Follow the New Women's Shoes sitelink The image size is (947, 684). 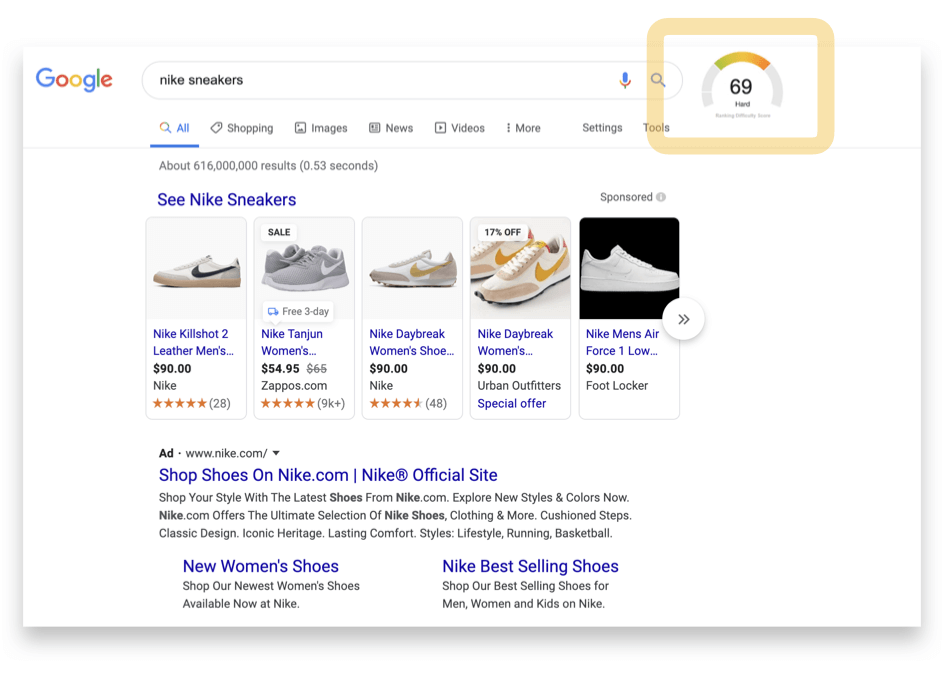tap(261, 566)
